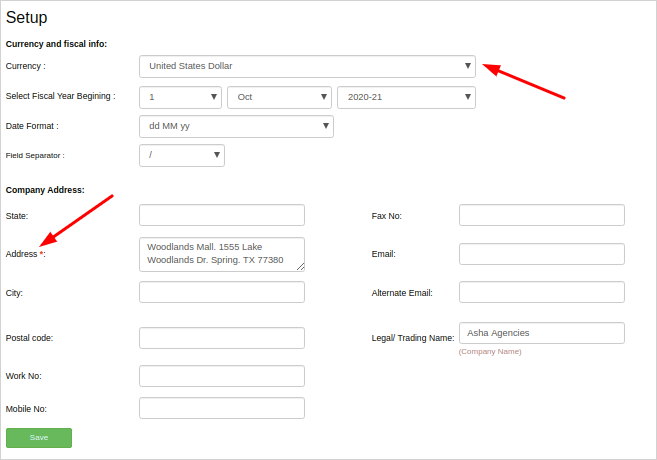
Task: Open the Date Format dropdown
Action: 236,126
